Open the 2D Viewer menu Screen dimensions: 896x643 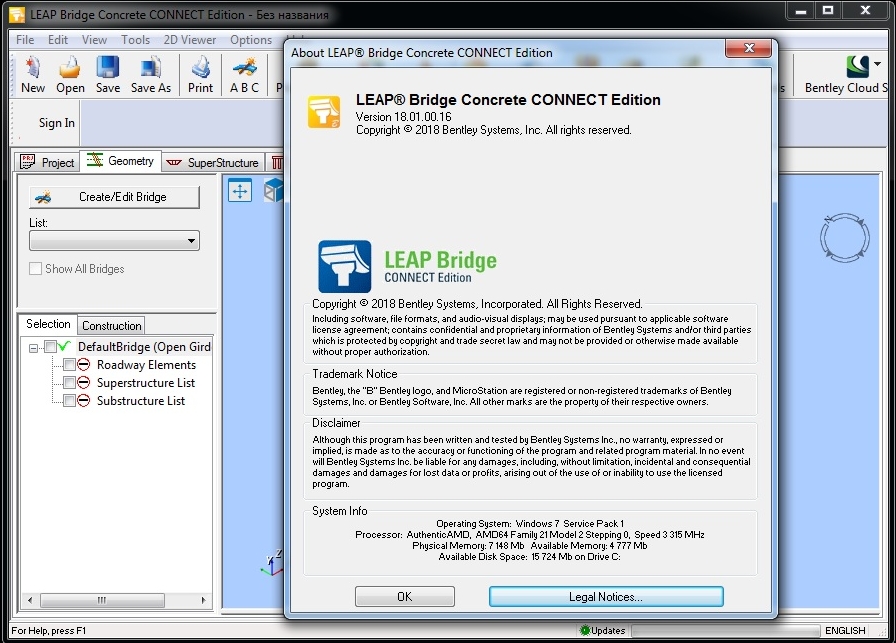click(x=190, y=39)
